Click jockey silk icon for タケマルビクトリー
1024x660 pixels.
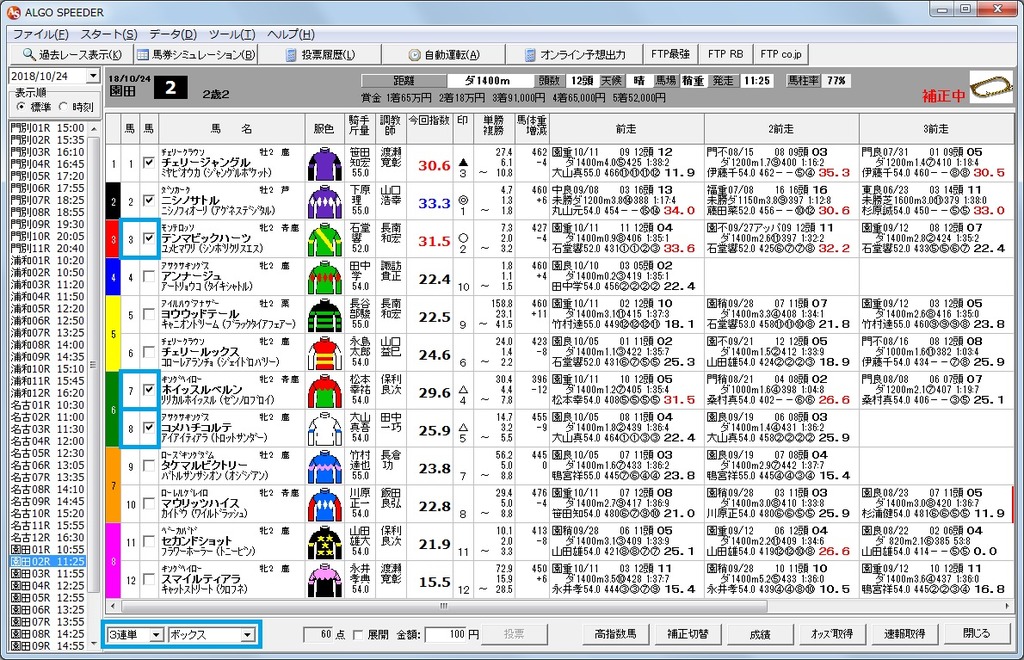click(325, 467)
